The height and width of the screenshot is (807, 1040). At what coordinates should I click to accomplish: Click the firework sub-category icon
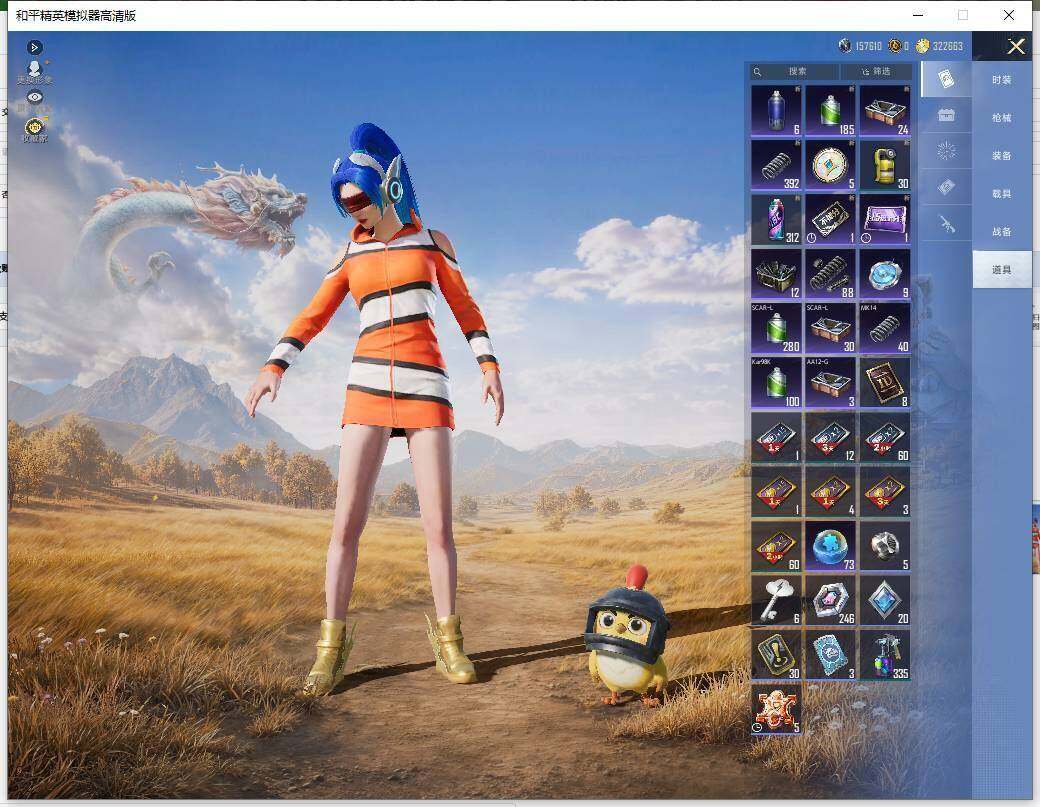946,151
